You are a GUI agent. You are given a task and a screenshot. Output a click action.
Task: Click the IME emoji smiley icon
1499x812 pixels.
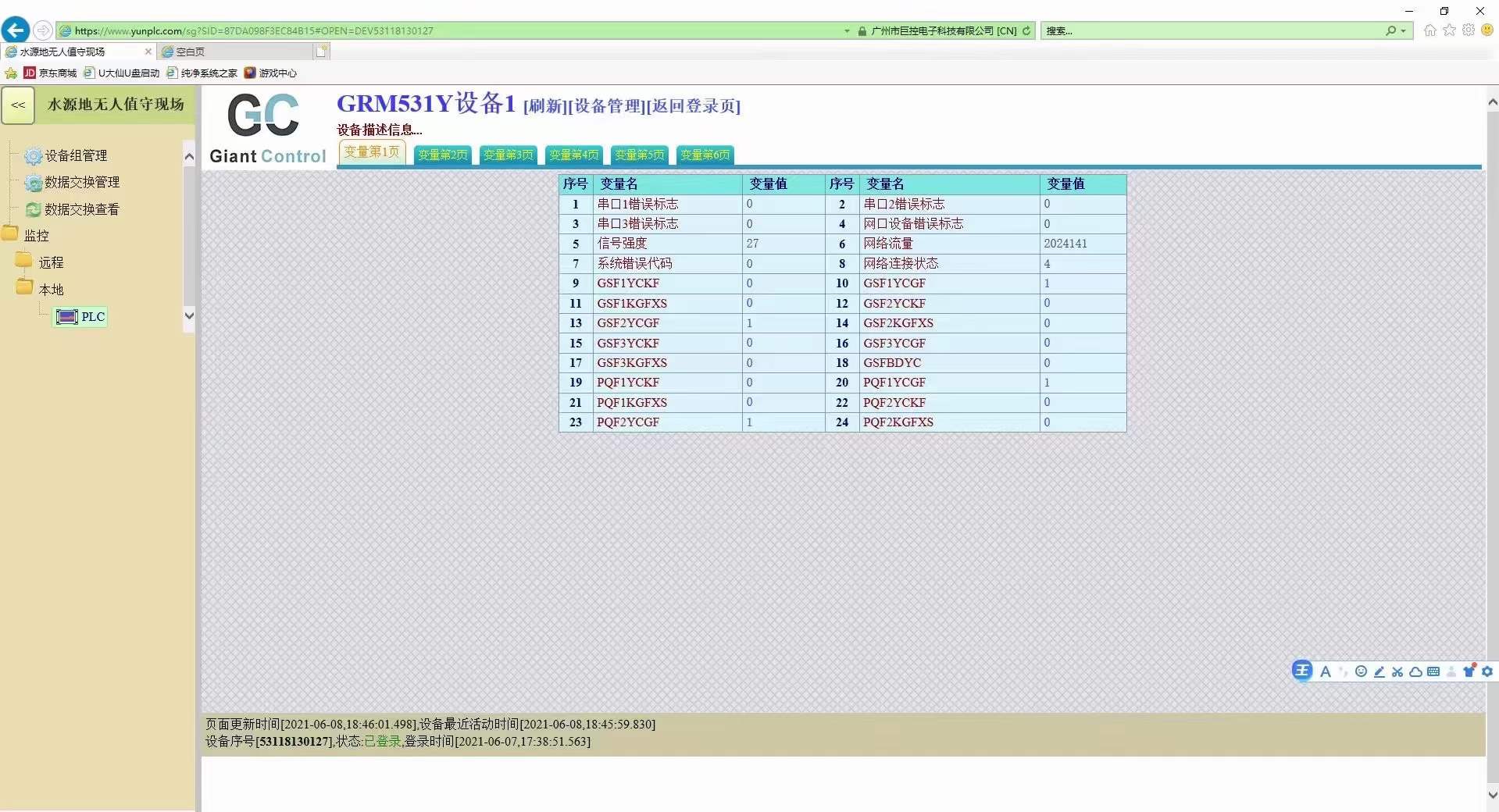(x=1361, y=671)
